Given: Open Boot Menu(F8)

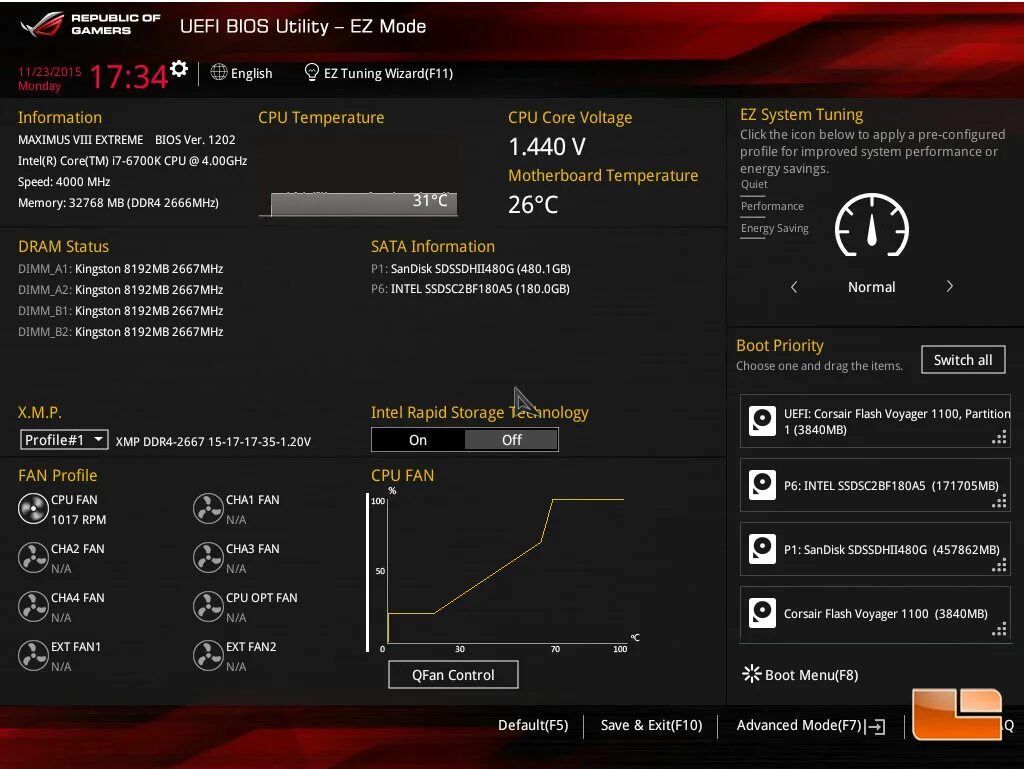Looking at the screenshot, I should pos(801,674).
